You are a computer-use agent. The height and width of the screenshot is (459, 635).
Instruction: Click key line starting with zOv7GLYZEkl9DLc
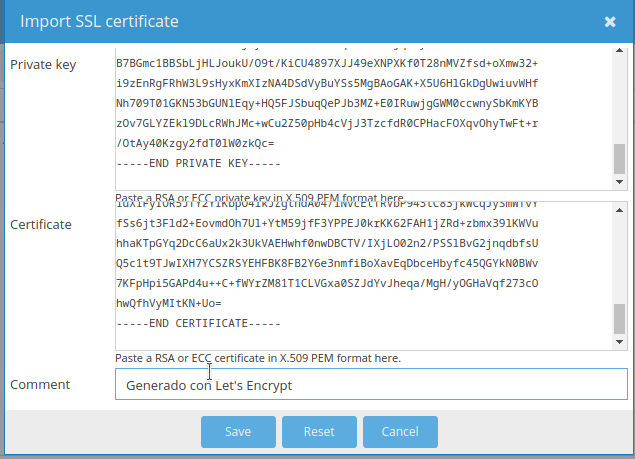coord(327,124)
